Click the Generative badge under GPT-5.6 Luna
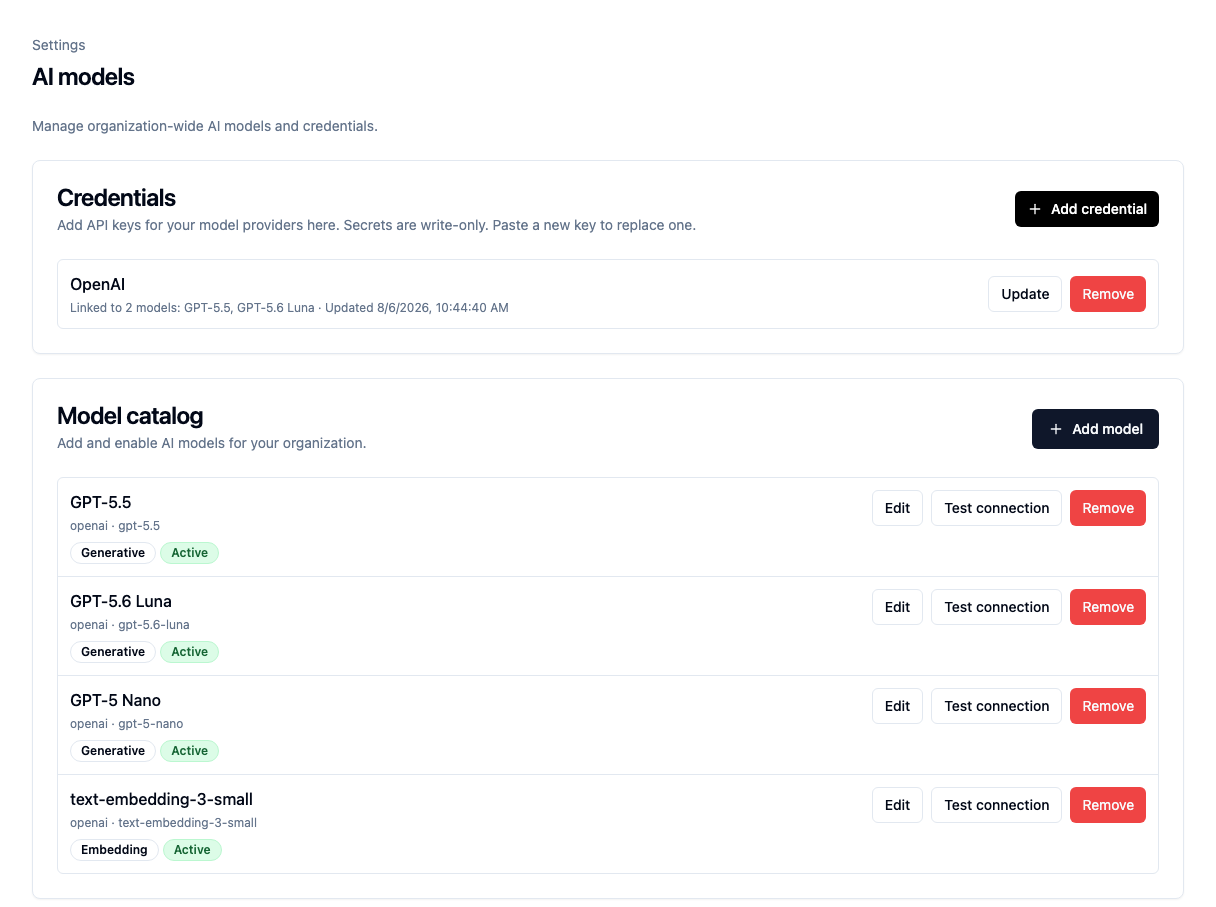Screen dimensions: 1216x907 pos(113,652)
